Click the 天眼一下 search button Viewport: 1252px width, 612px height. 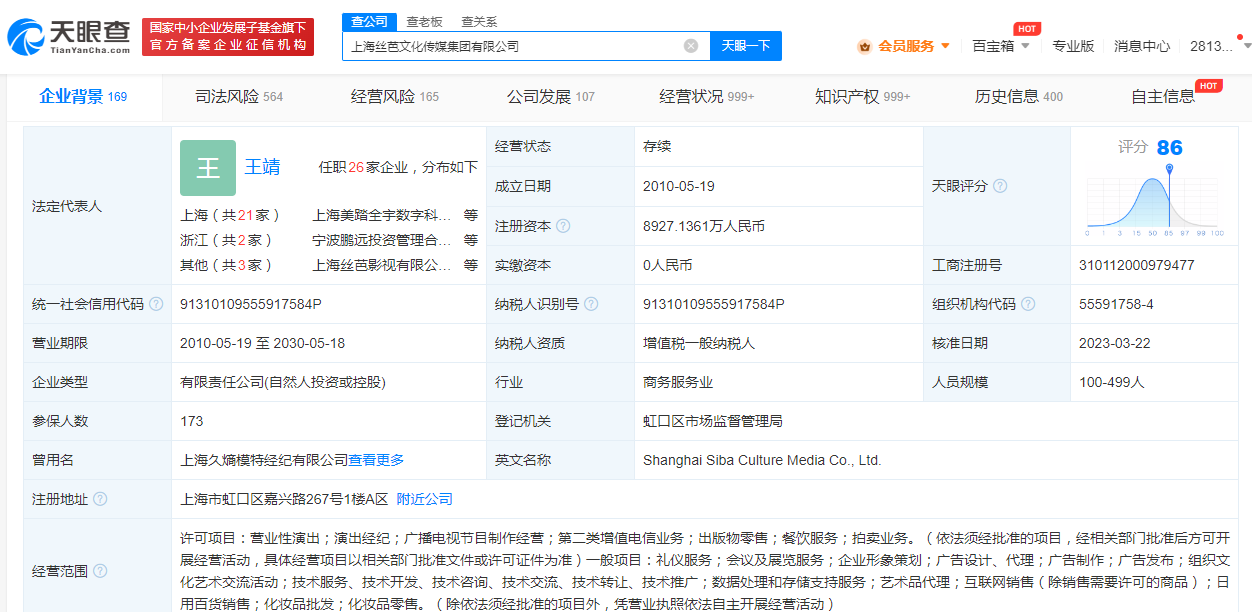(x=746, y=46)
